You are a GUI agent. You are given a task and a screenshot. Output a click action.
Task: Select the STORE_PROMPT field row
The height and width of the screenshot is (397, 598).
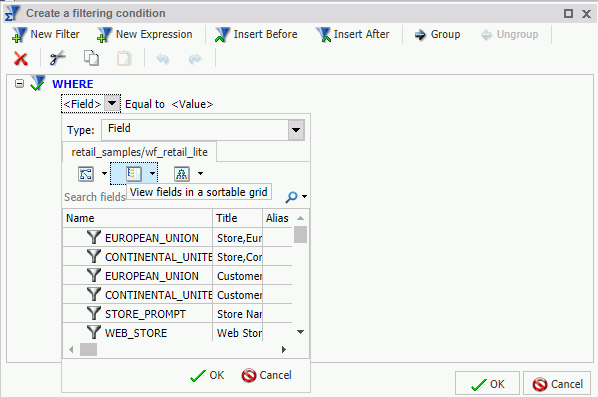(x=177, y=314)
